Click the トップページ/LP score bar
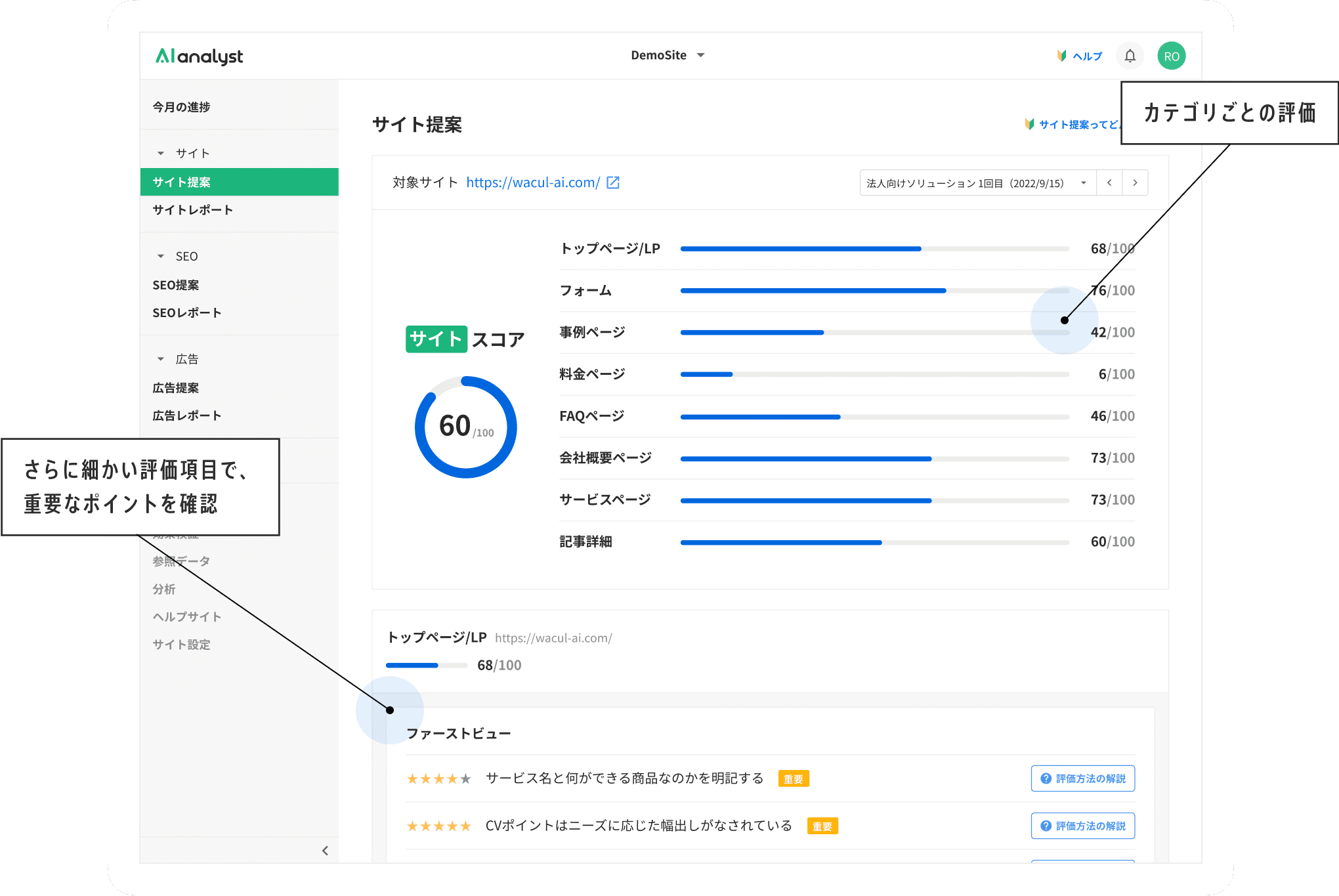The image size is (1339, 896). pyautogui.click(x=875, y=249)
